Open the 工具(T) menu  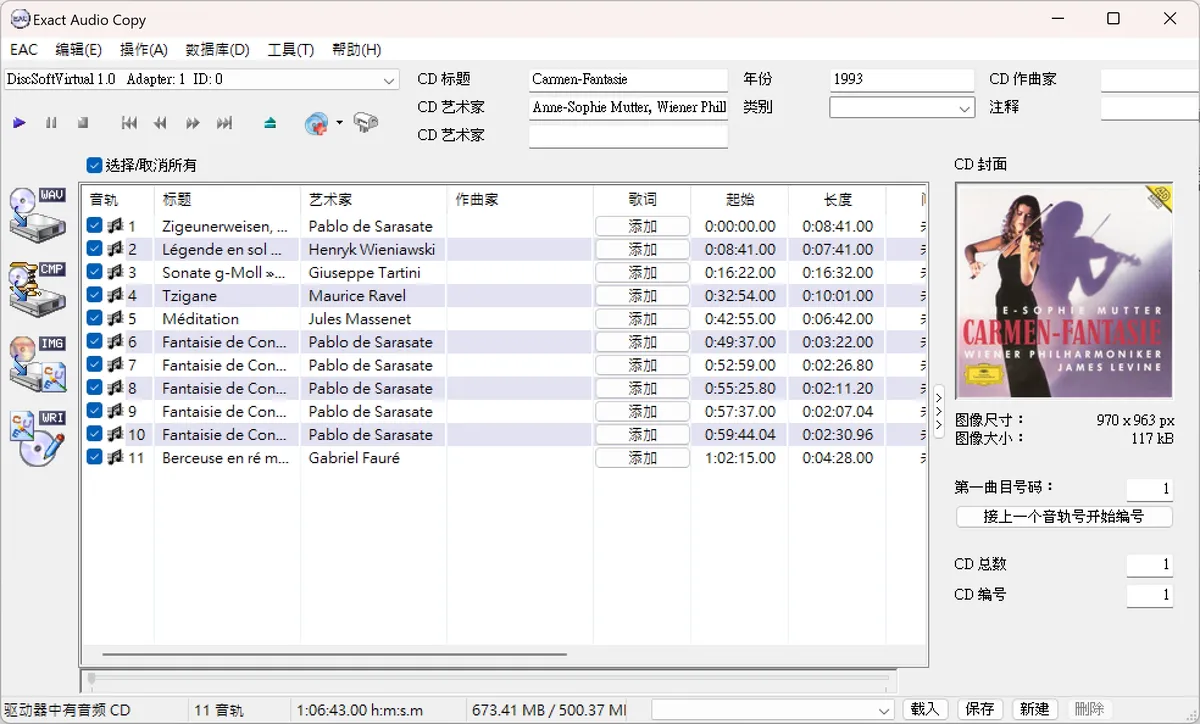pos(291,50)
